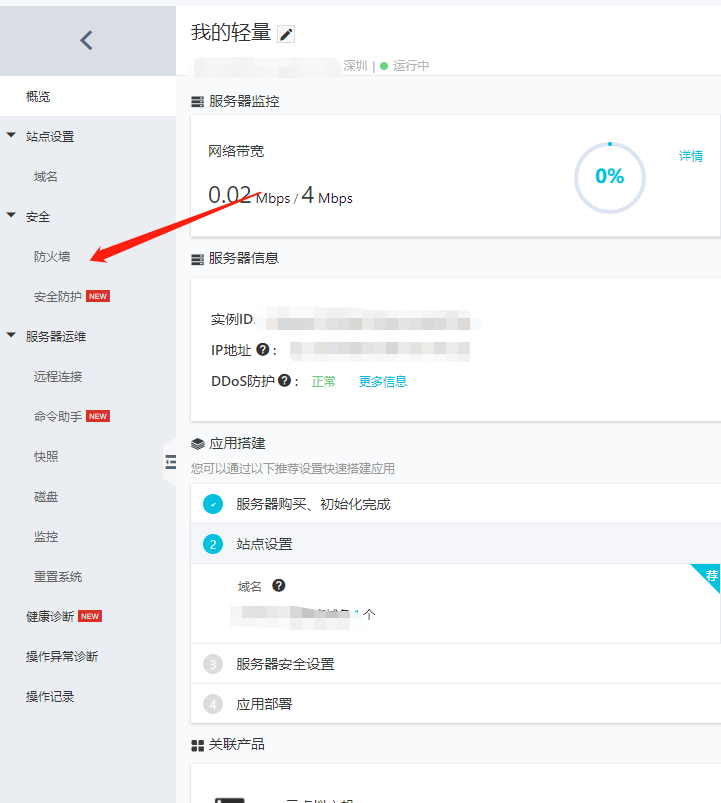
Task: Click the step 4 number badge
Action: click(x=213, y=704)
